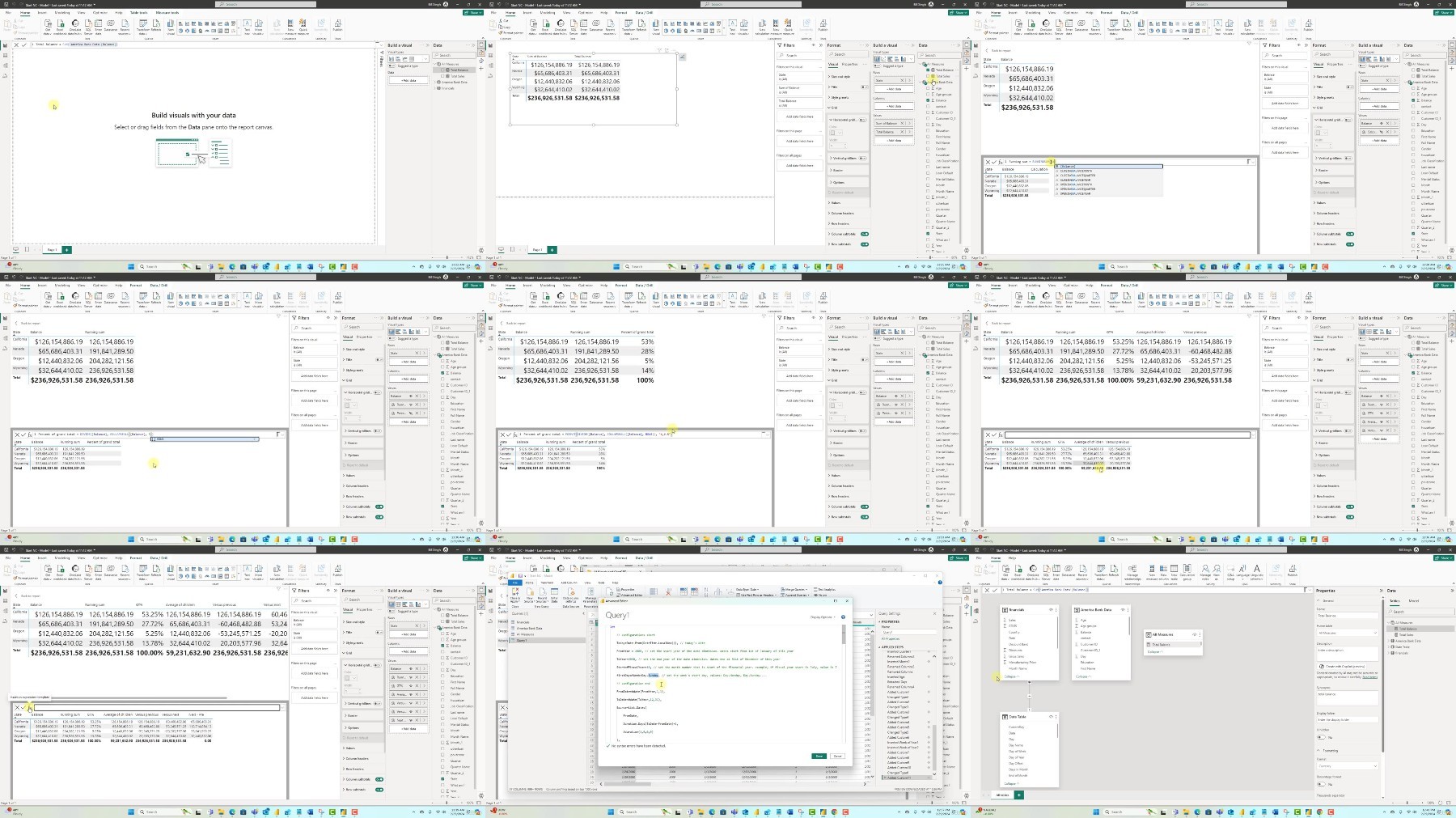Screen dimensions: 1456x818
Task: Click Cancel in Advanced Editor dialog
Action: point(837,756)
